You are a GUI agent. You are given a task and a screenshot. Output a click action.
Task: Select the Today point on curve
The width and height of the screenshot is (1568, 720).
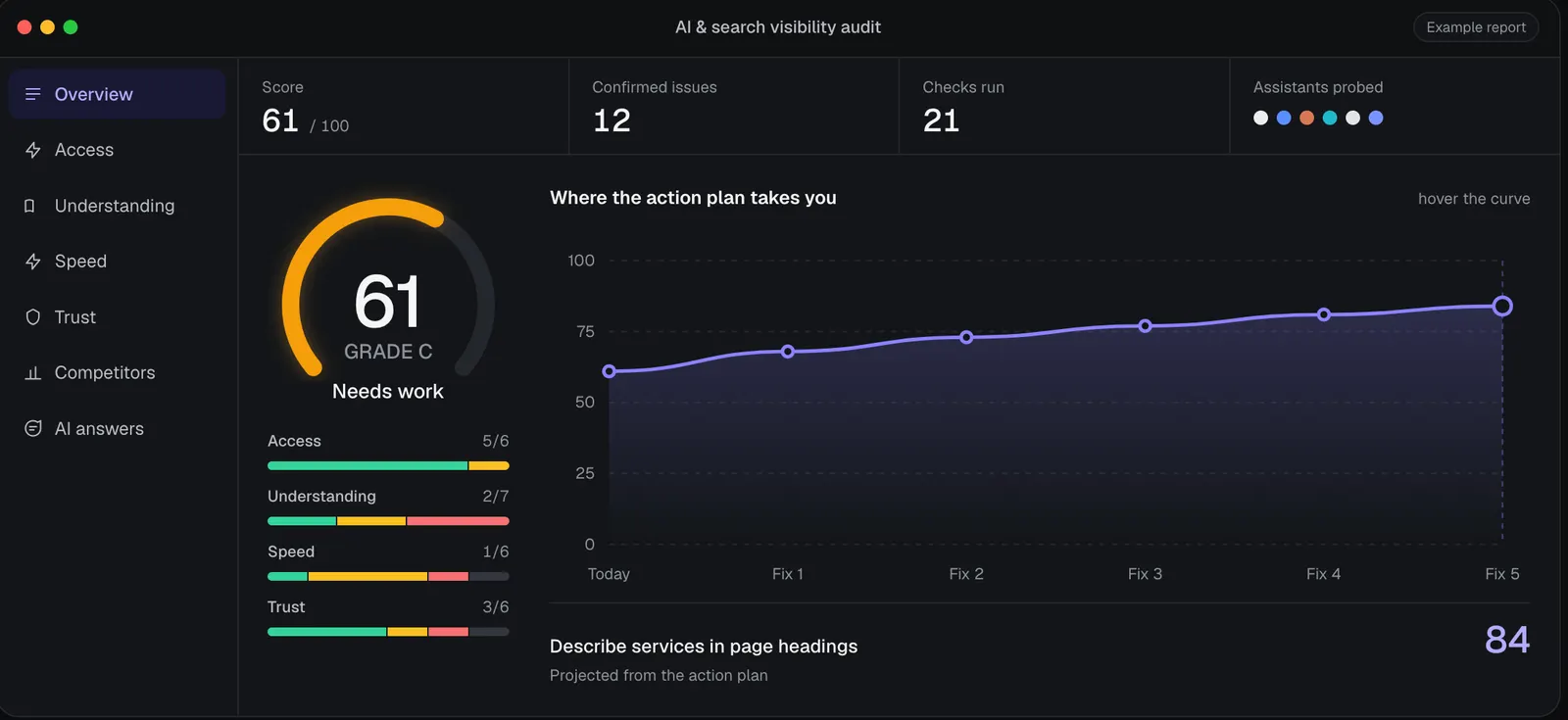point(610,371)
